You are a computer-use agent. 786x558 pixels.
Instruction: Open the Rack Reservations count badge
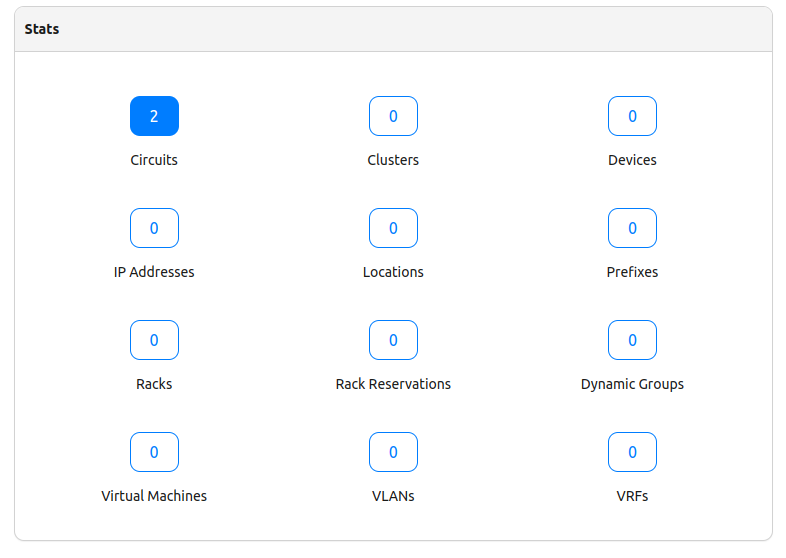click(393, 340)
